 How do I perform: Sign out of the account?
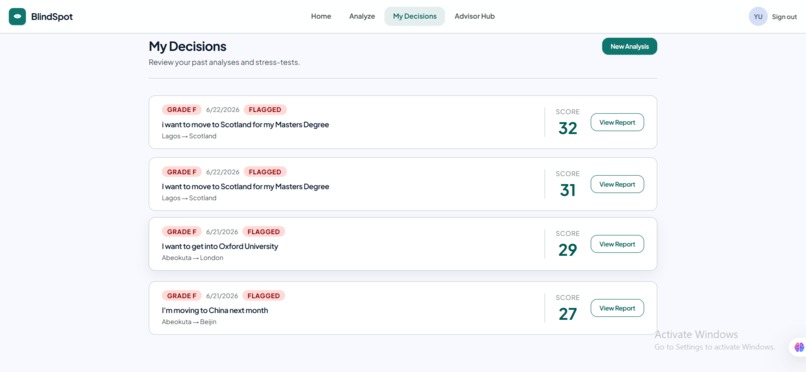click(784, 16)
